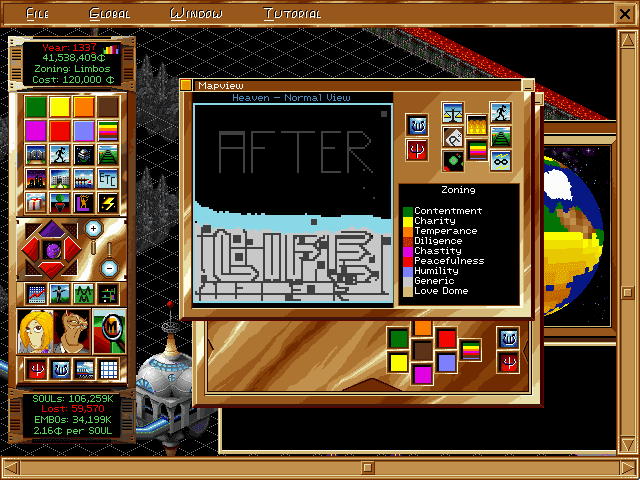Toggle the grid overlay icon in left panel

[108, 369]
